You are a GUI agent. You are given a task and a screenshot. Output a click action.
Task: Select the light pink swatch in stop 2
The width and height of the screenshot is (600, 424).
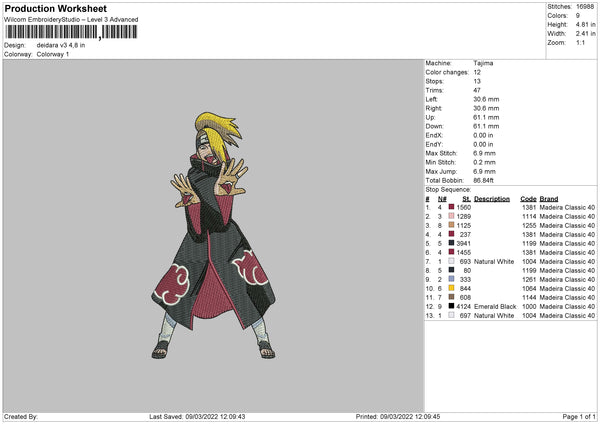(451, 215)
